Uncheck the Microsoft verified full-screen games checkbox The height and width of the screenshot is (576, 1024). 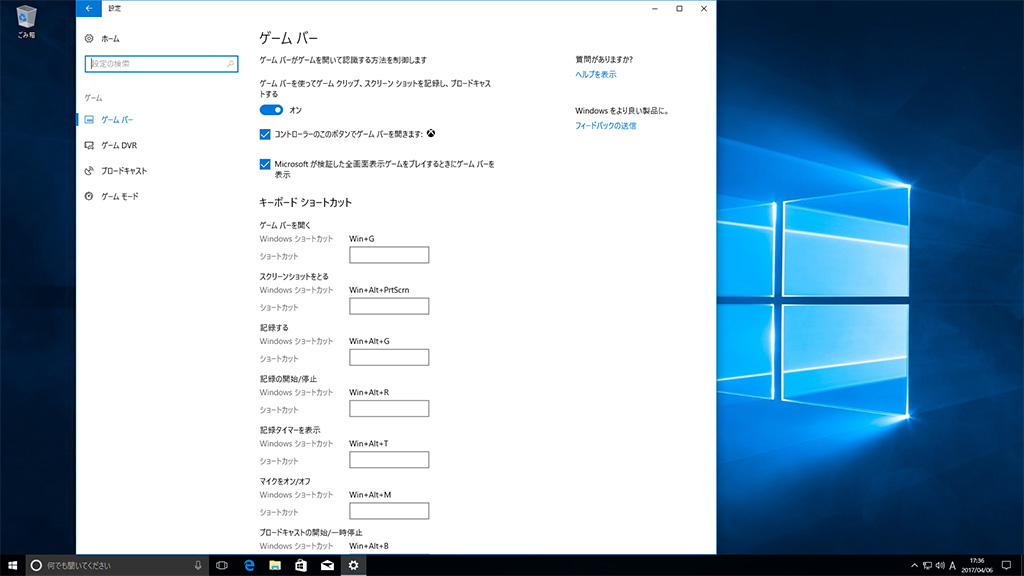point(265,164)
